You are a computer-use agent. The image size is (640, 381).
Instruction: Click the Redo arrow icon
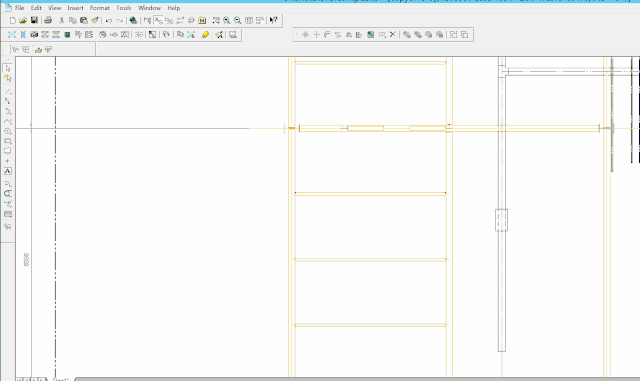click(x=120, y=20)
